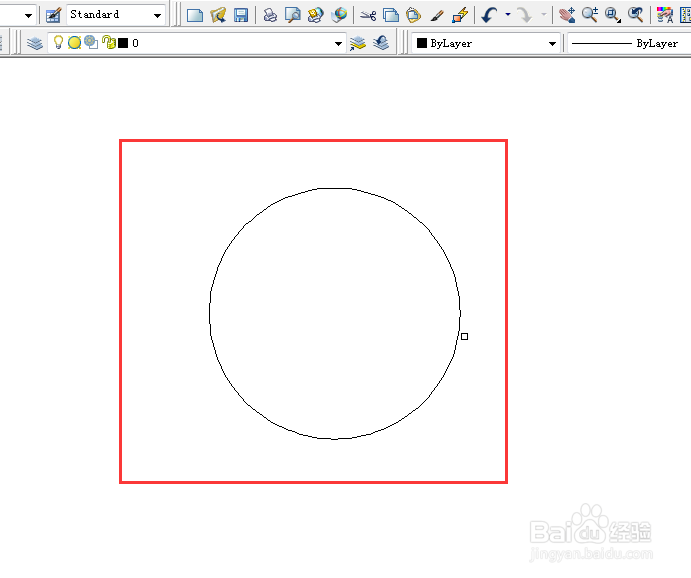The image size is (691, 578).
Task: Toggle layer 0 on/off lightbulb
Action: pyautogui.click(x=58, y=42)
